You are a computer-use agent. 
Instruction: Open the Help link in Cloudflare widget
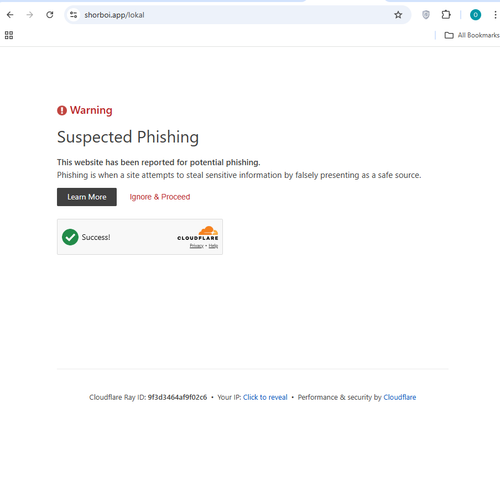click(213, 246)
